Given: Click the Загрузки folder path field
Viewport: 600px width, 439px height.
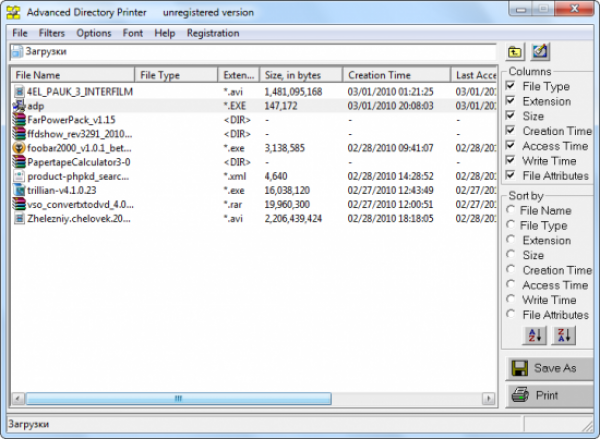Looking at the screenshot, I should point(253,52).
